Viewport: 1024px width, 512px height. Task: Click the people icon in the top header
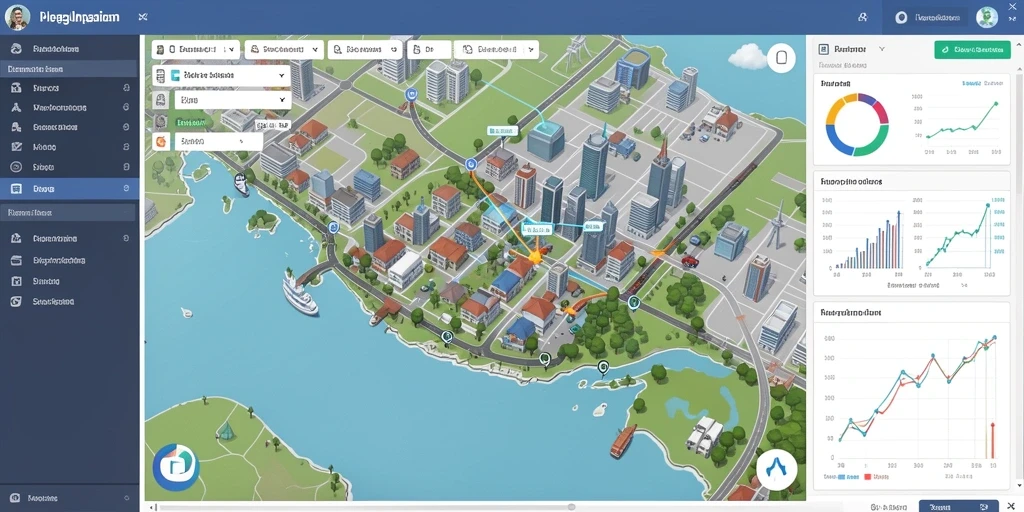click(863, 18)
